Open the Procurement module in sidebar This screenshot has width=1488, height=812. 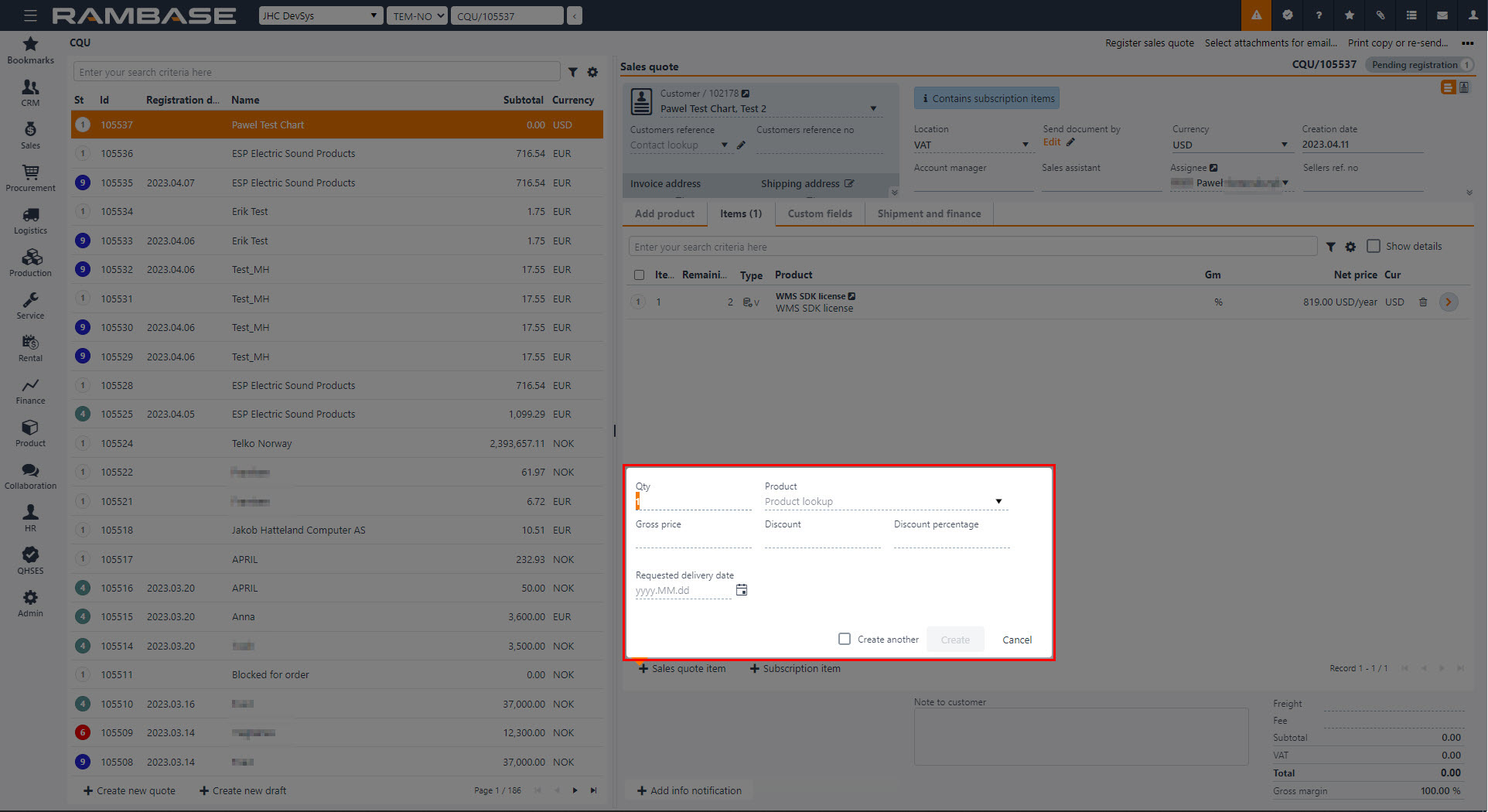point(30,178)
